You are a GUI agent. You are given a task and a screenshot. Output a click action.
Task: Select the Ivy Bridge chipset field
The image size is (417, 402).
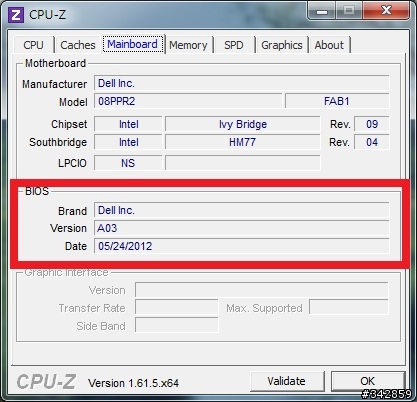click(x=243, y=124)
